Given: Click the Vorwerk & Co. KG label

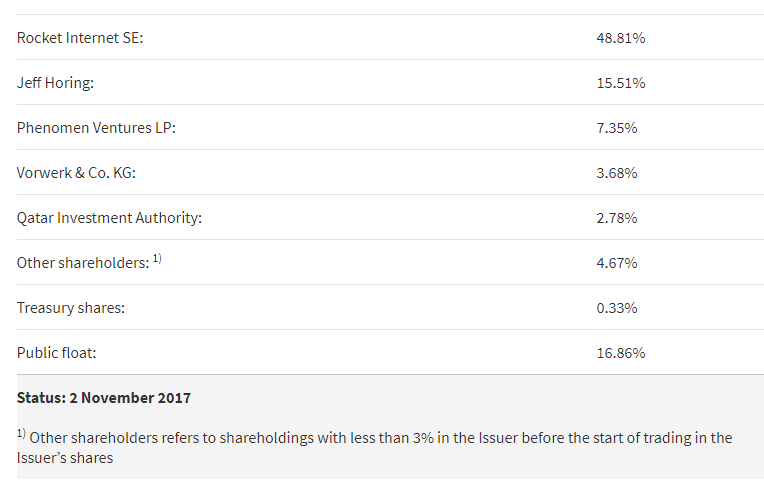Looking at the screenshot, I should (76, 173).
